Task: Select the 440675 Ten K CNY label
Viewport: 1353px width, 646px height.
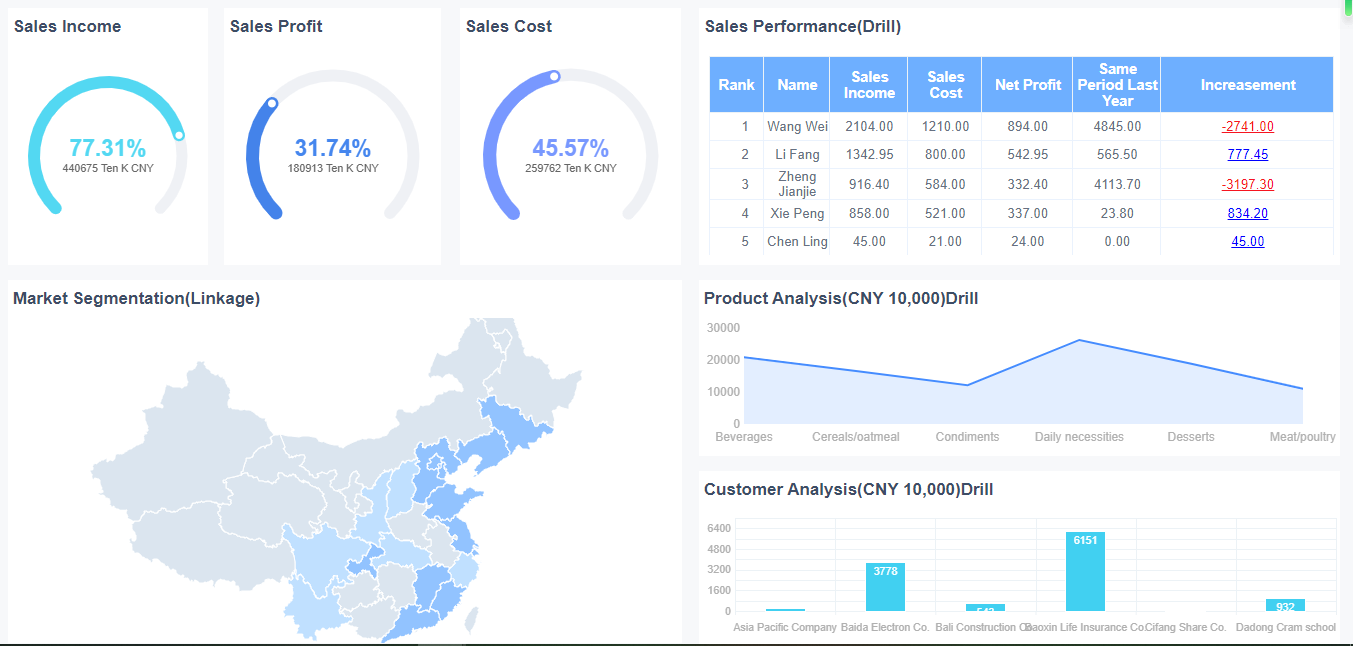Action: pyautogui.click(x=108, y=168)
